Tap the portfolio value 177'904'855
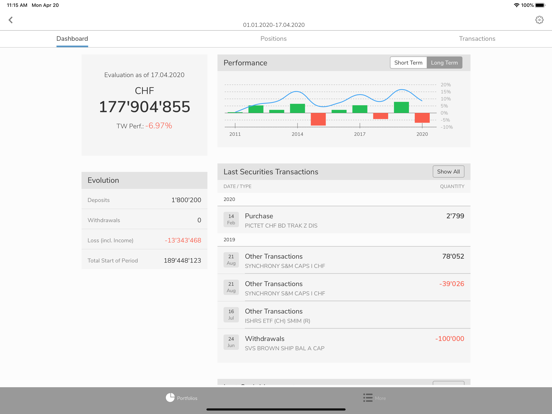 [144, 107]
